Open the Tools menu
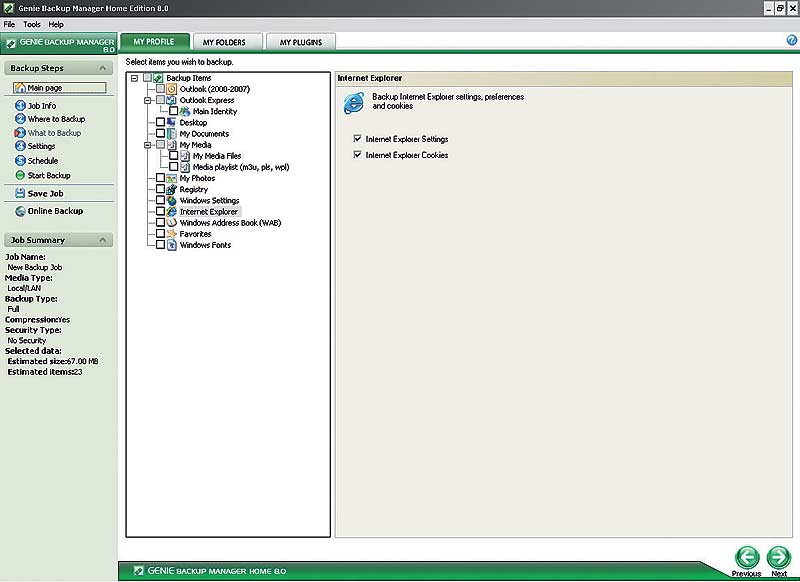Screen dimensions: 800x582 coord(32,24)
